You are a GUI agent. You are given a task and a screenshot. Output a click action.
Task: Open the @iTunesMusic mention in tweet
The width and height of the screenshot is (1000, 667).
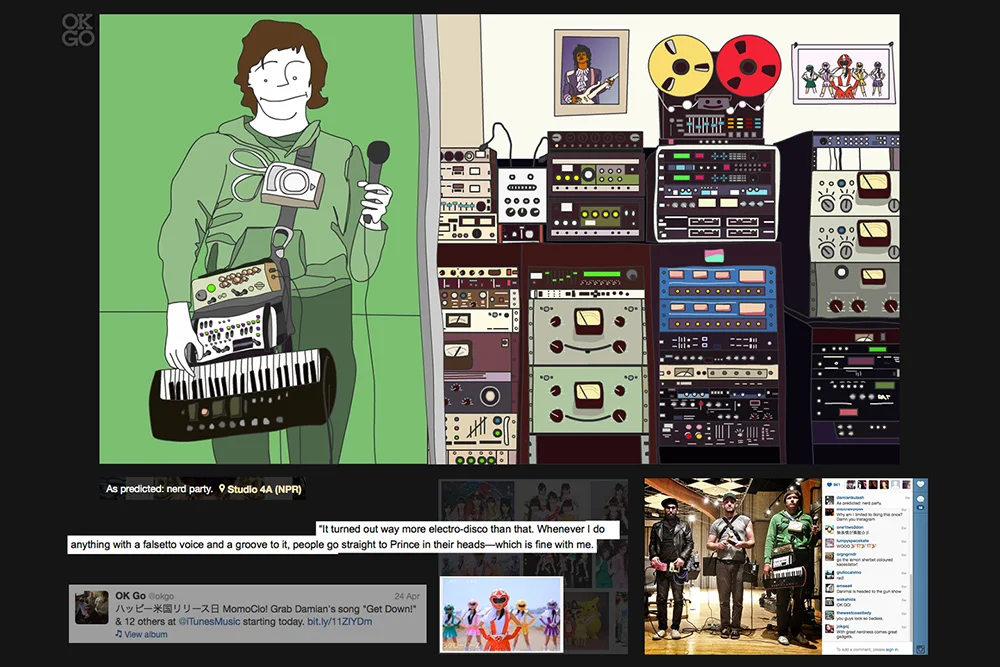[209, 621]
